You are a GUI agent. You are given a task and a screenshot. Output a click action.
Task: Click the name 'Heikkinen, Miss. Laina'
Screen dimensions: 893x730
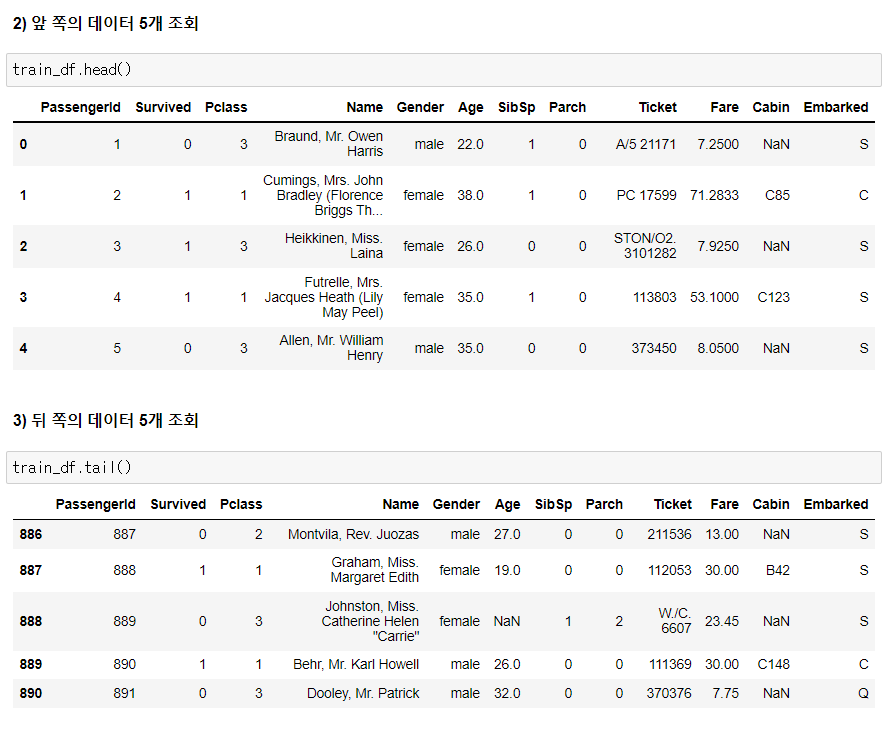click(334, 246)
